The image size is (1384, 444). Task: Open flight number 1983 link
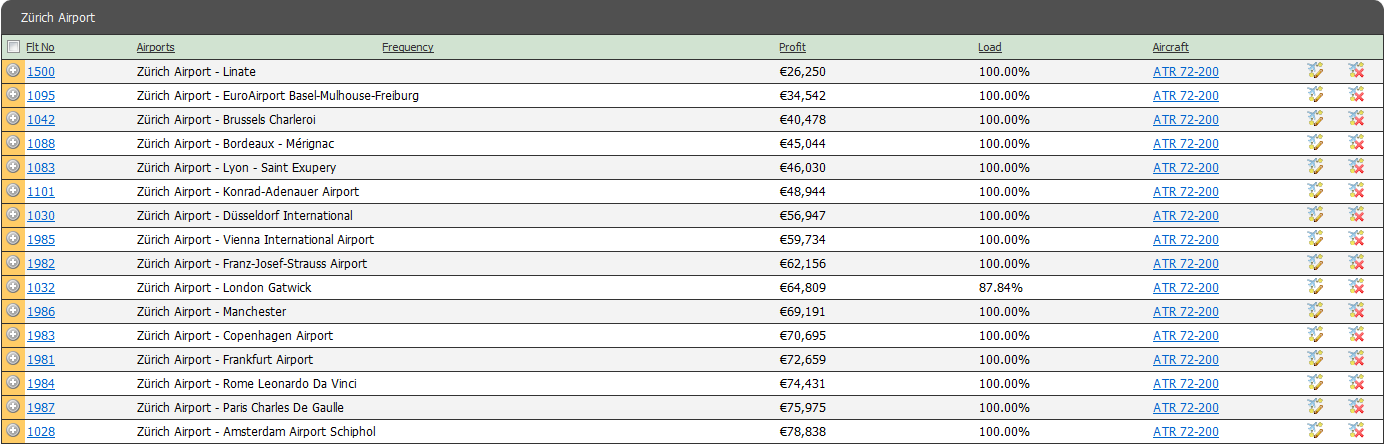click(x=41, y=336)
